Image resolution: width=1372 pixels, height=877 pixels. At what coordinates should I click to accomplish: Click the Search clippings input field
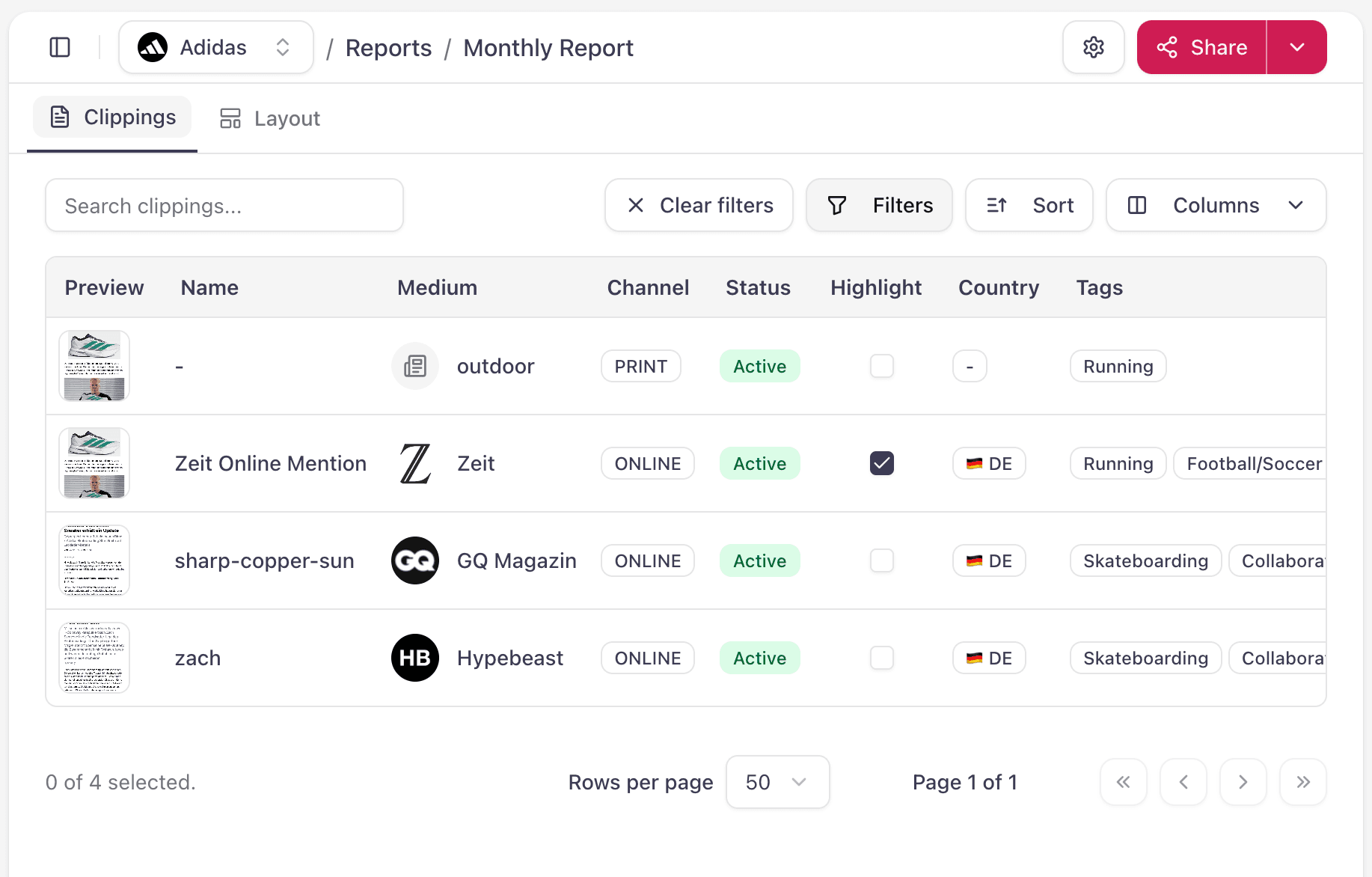224,205
